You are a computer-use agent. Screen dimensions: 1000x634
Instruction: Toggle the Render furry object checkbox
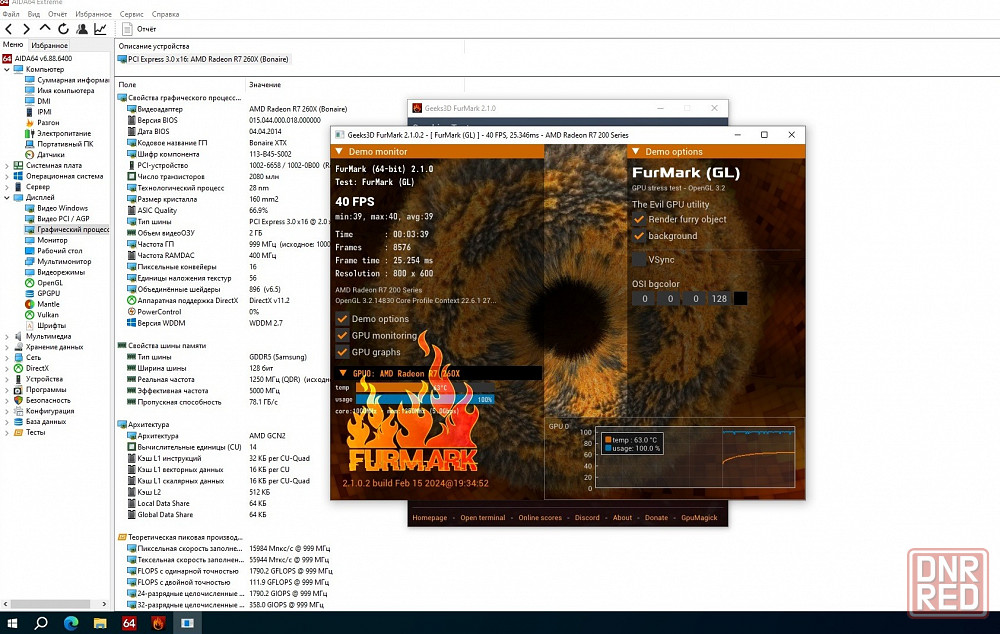point(638,219)
